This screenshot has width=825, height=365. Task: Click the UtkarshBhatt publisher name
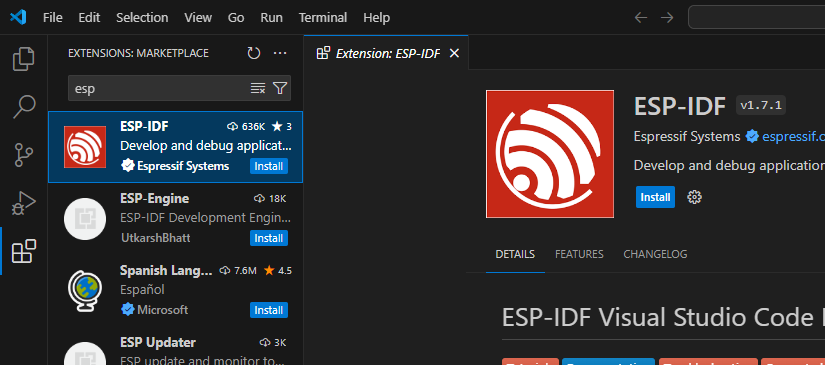click(x=155, y=238)
